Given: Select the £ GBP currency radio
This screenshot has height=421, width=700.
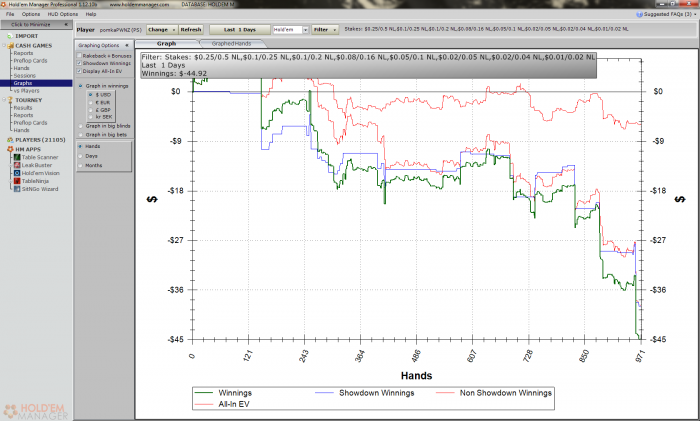Looking at the screenshot, I should pos(91,109).
